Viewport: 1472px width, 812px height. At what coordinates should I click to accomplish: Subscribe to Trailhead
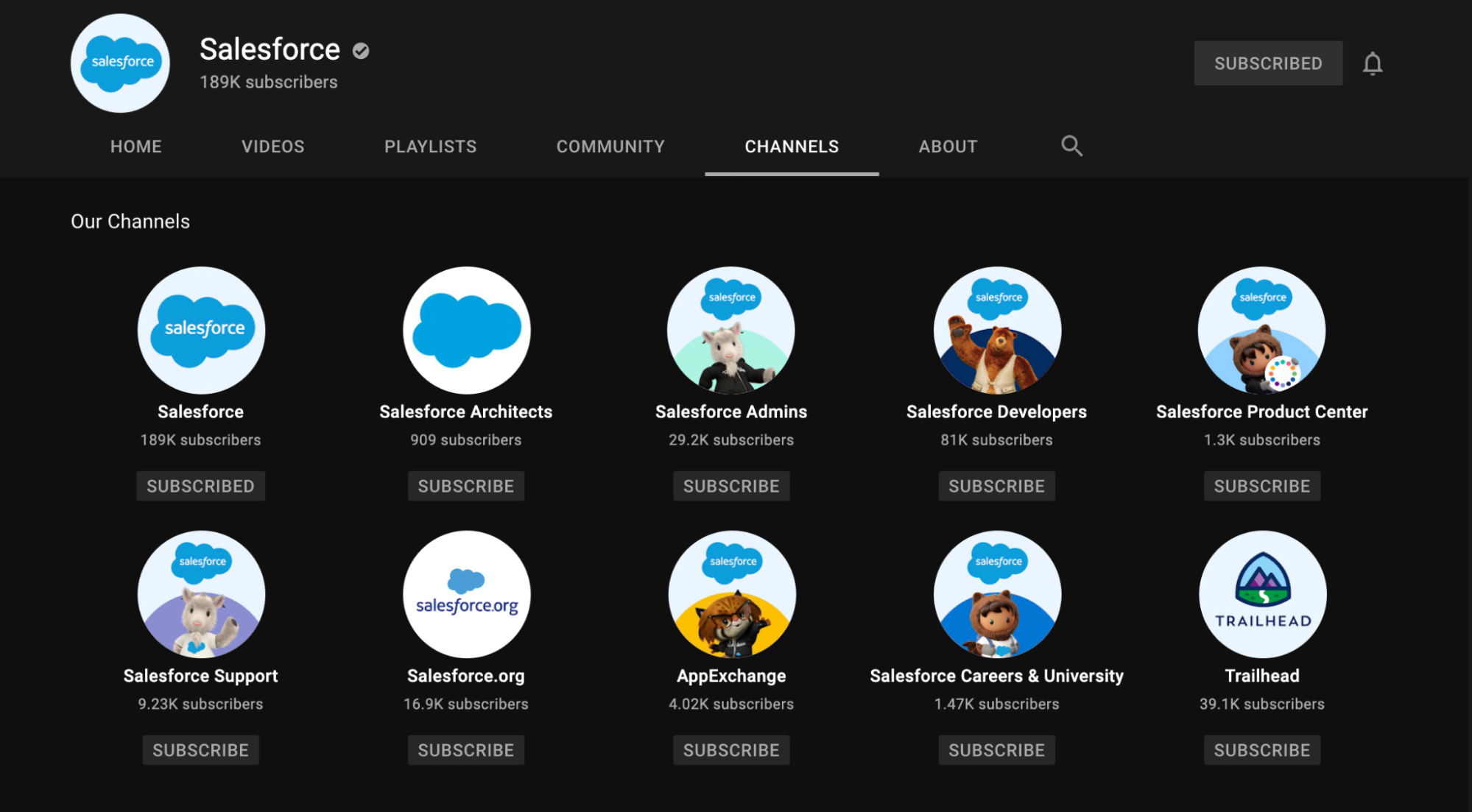[x=1261, y=749]
